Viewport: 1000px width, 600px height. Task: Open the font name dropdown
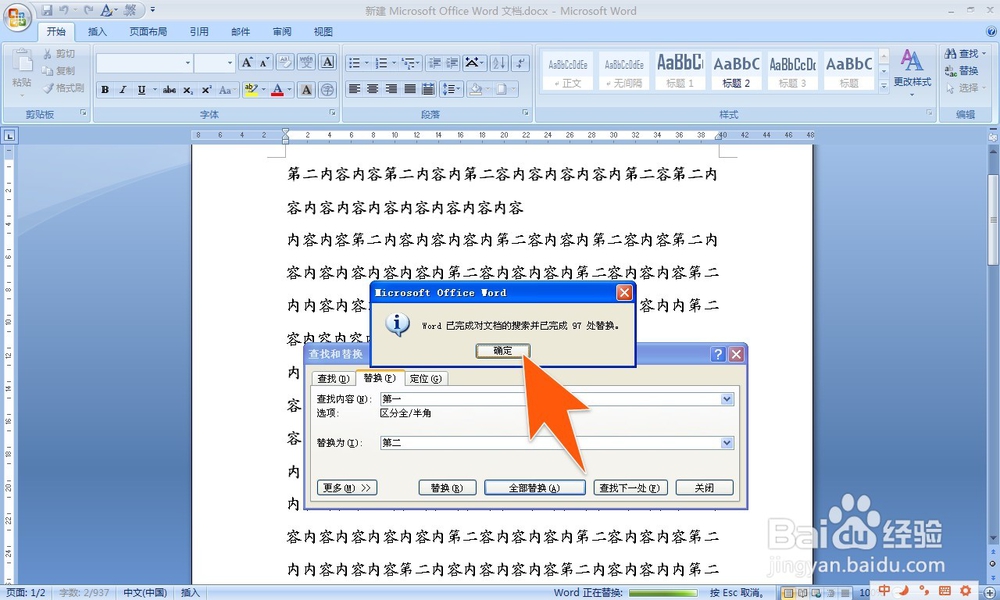click(x=188, y=62)
